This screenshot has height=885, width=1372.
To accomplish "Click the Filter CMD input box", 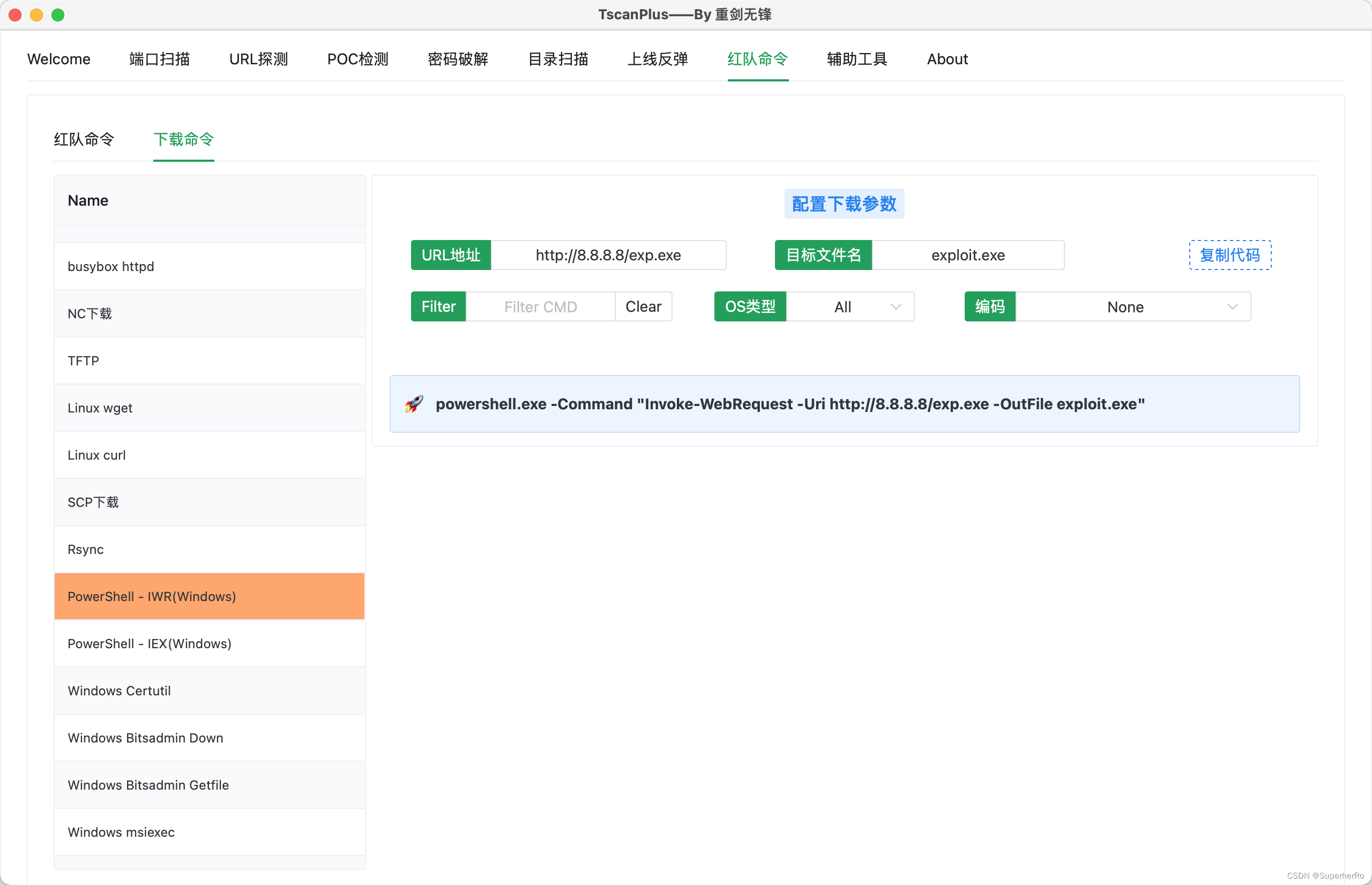I will coord(540,306).
